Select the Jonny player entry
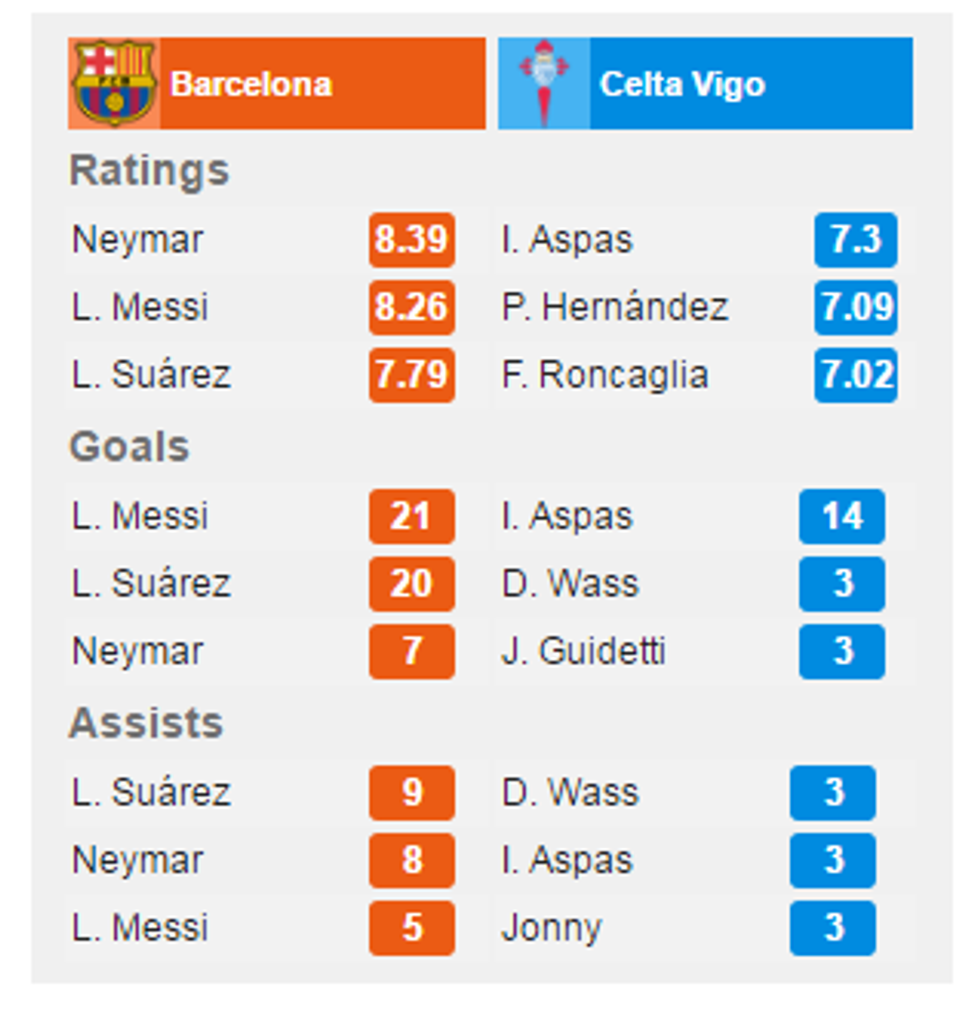The width and height of the screenshot is (980, 1011). click(554, 929)
